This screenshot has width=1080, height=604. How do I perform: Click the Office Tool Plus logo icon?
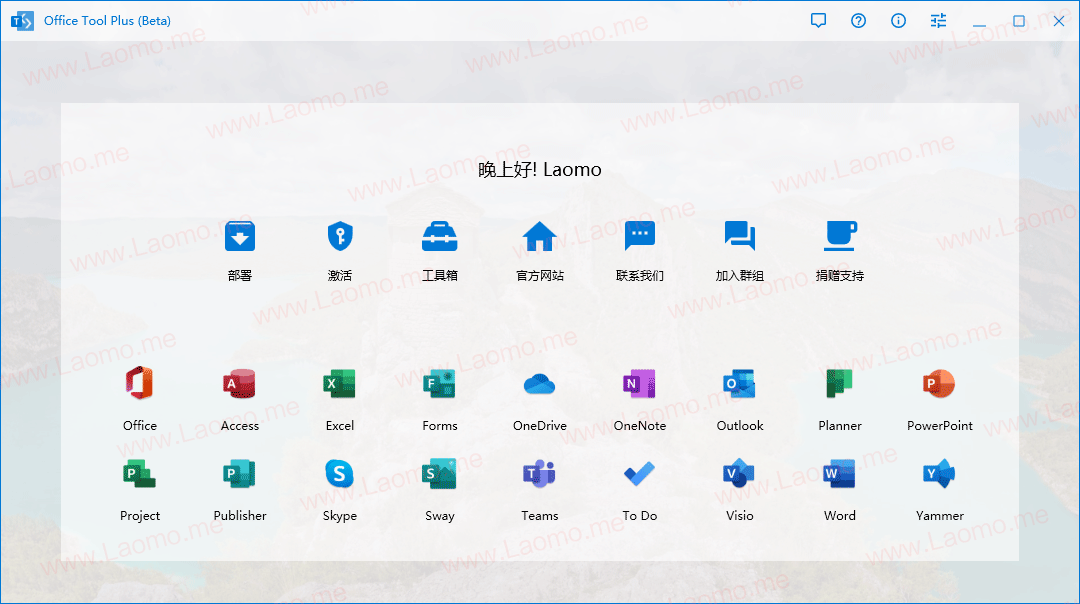(22, 21)
